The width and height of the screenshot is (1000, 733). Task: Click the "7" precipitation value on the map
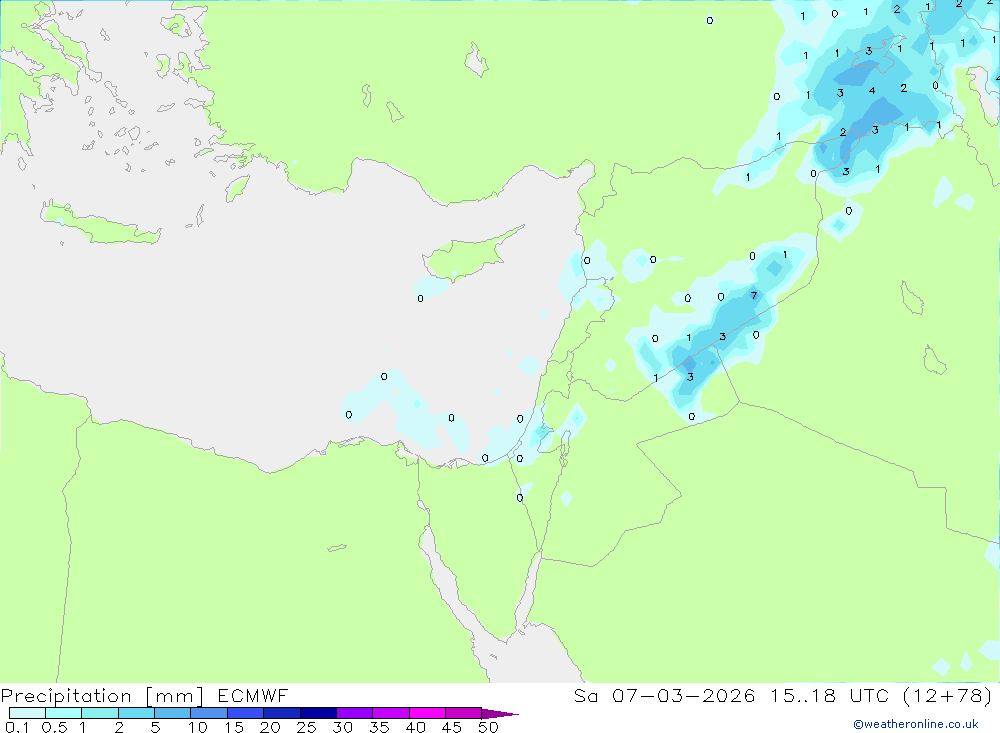(754, 295)
